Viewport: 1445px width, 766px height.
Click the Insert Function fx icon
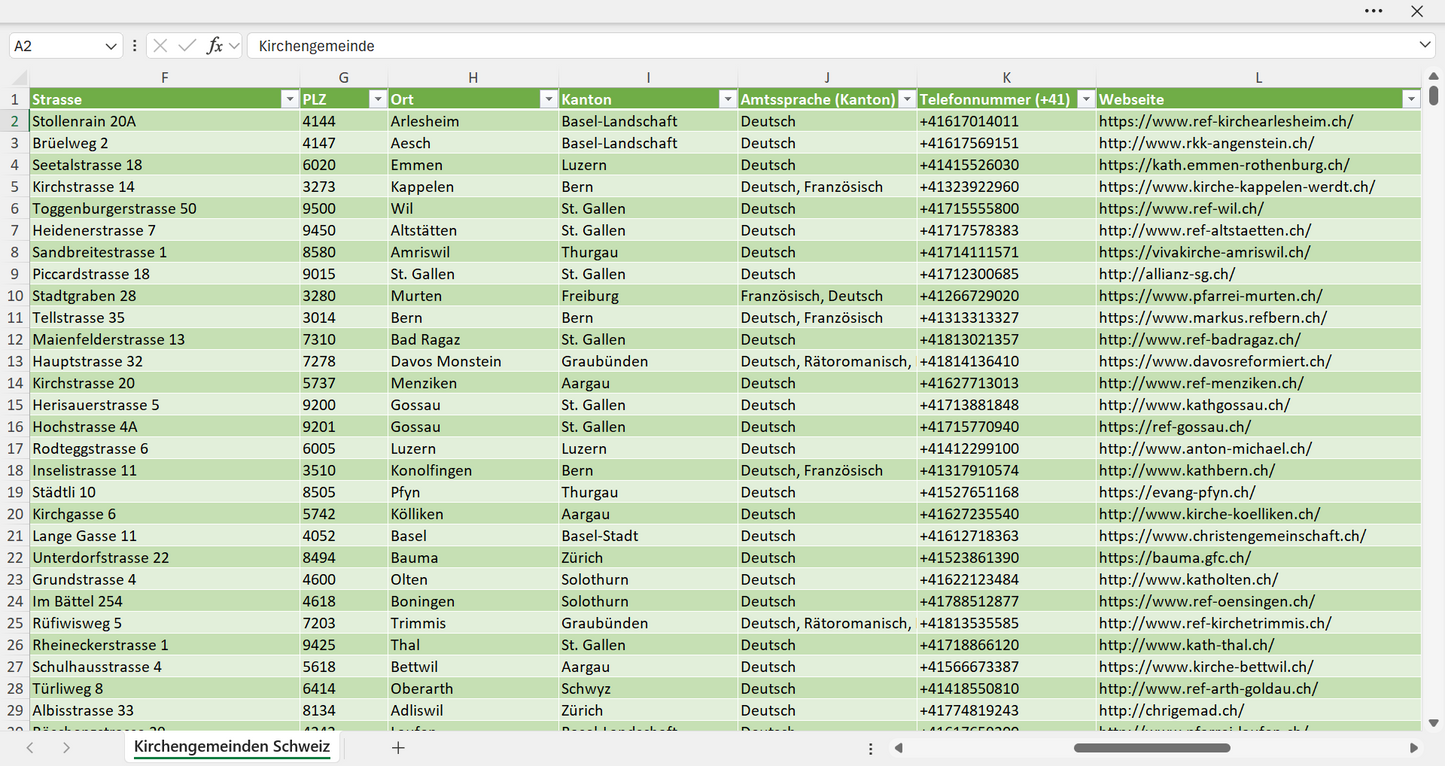click(214, 46)
